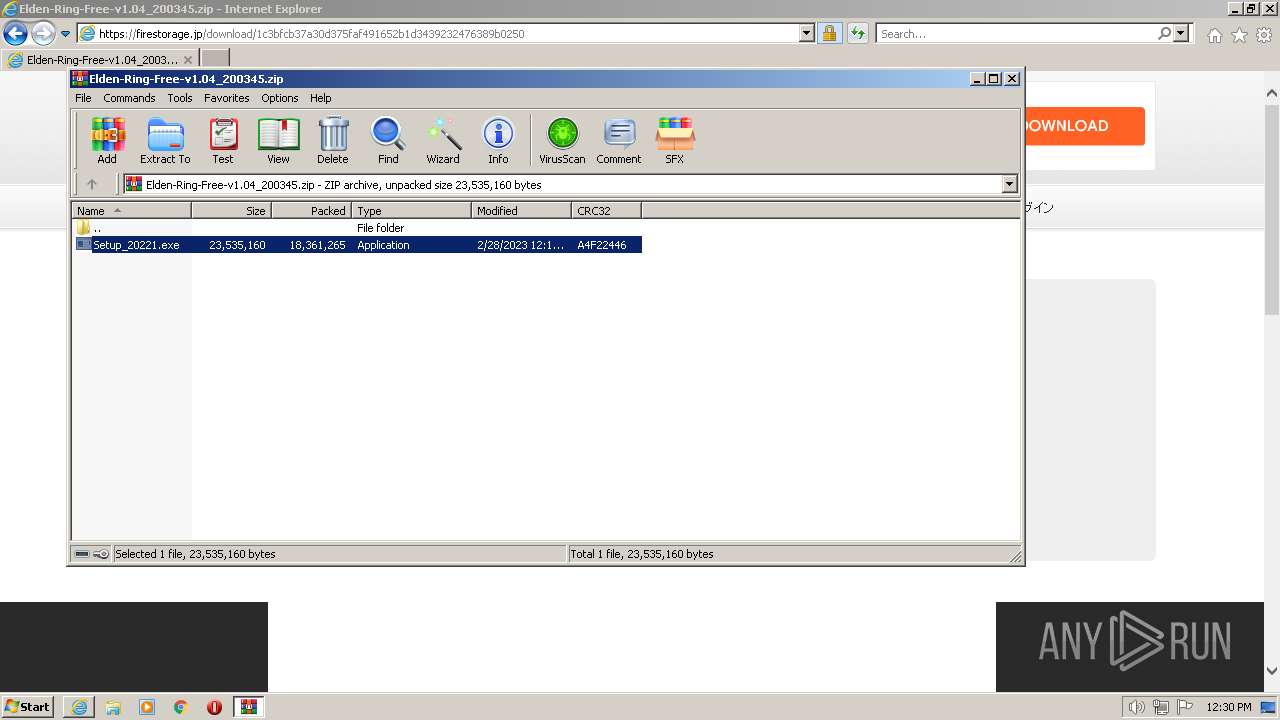Sort by the Name column header
1280x720 pixels.
coord(131,210)
